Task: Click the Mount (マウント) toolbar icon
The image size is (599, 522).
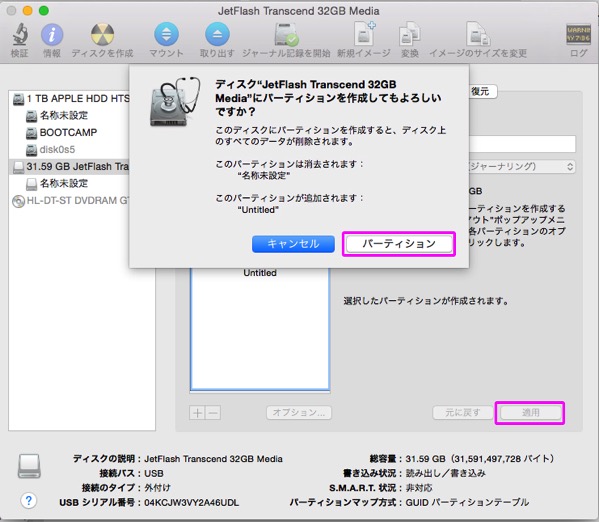Action: click(x=166, y=34)
